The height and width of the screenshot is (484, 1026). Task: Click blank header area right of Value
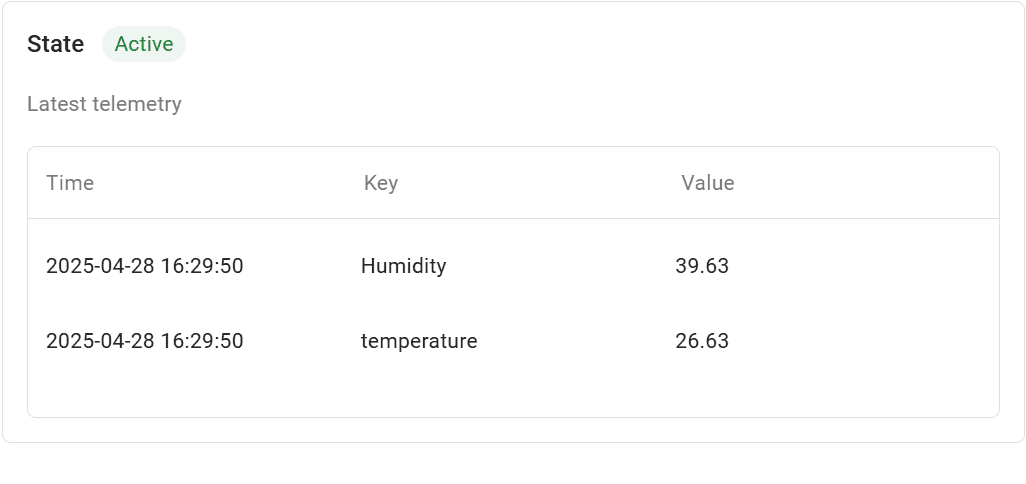tap(870, 183)
